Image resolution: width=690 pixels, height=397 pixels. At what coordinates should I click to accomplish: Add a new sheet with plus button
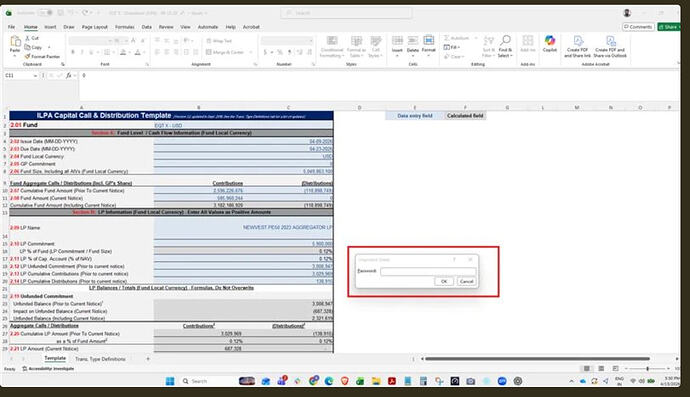tap(148, 359)
